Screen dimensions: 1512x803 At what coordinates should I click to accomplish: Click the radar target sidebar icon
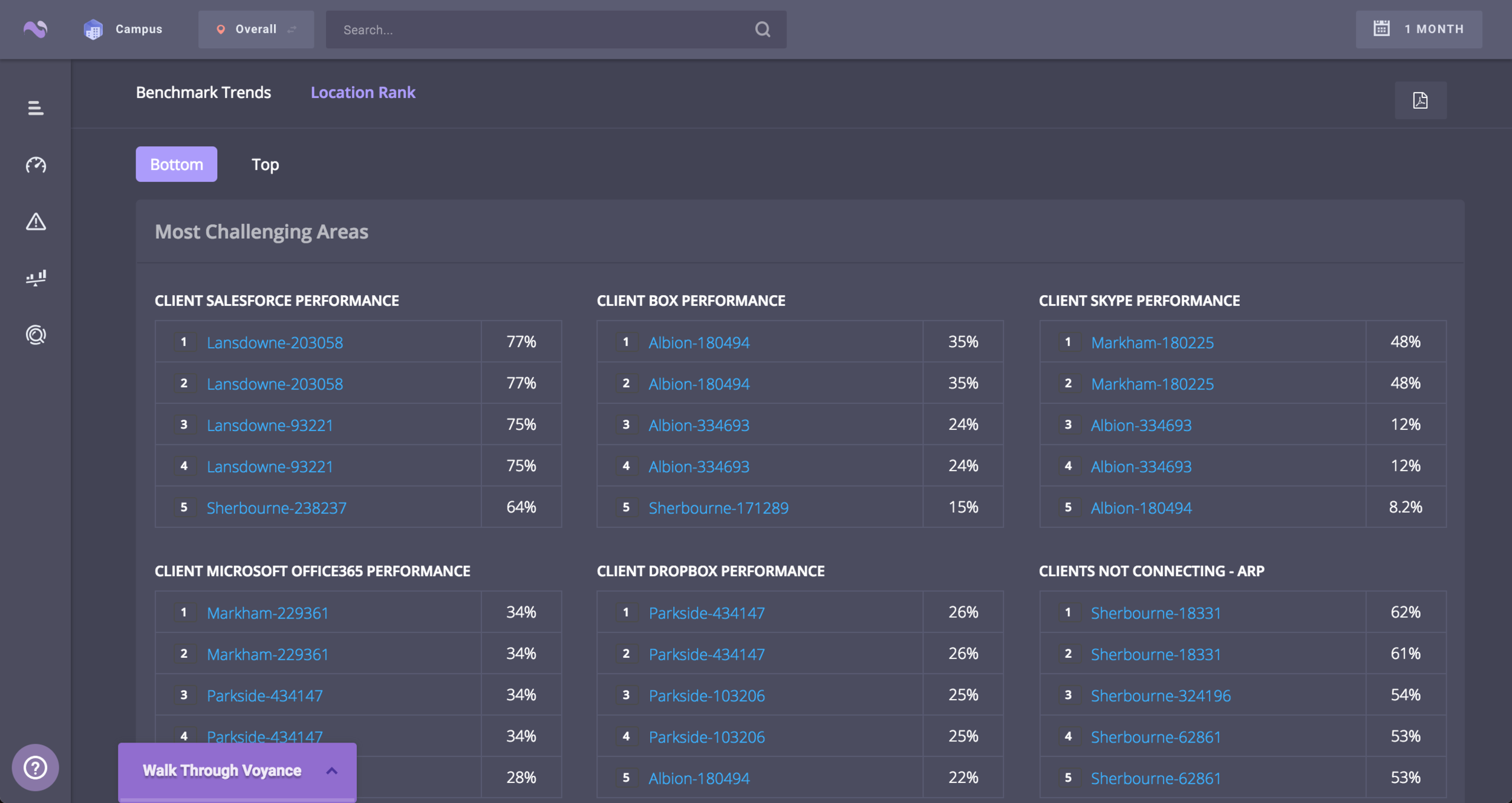[x=36, y=334]
